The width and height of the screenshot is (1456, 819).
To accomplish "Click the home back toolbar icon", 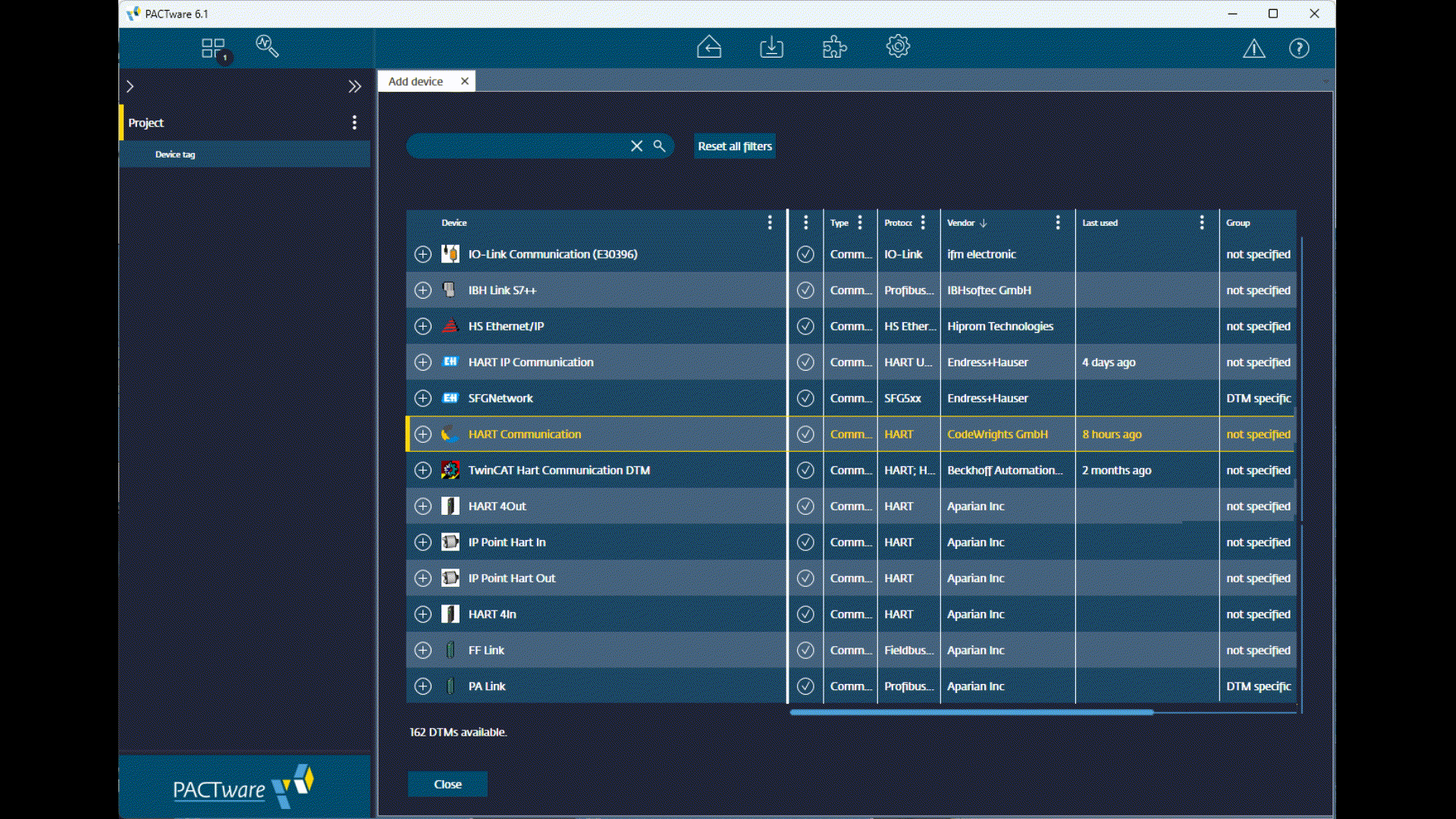I will pos(709,47).
